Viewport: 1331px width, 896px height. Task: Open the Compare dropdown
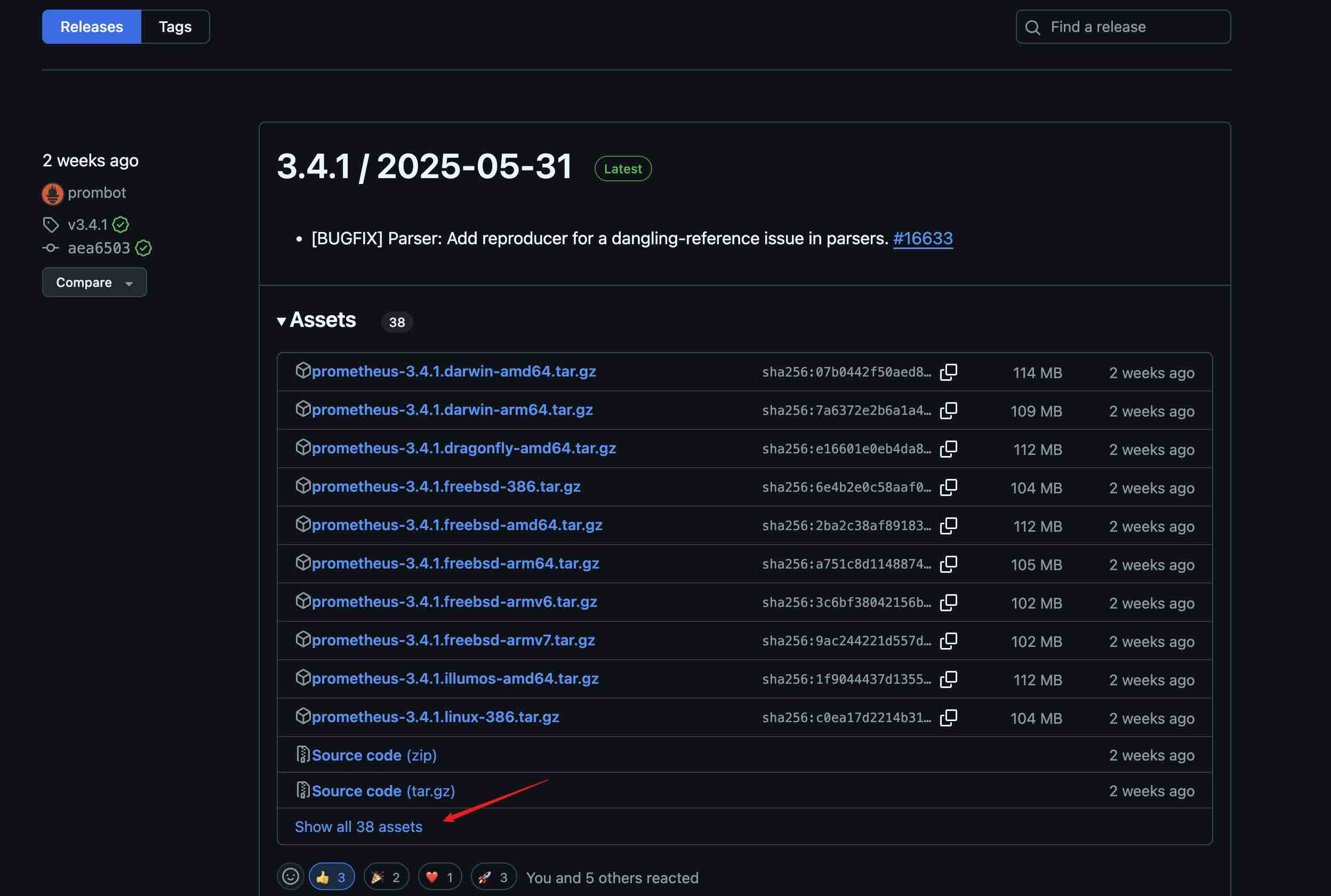[94, 282]
